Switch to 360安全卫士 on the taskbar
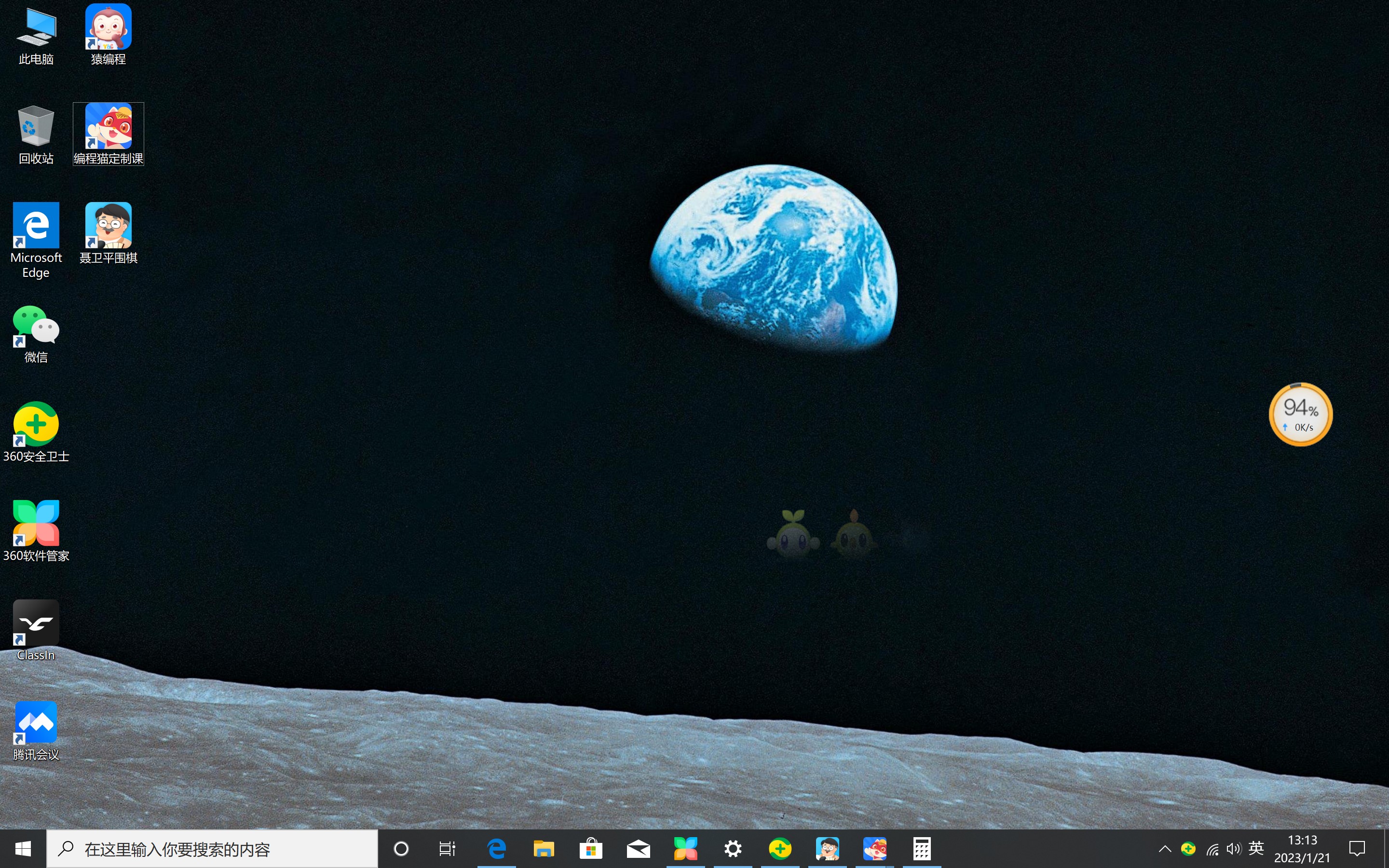 tap(780, 849)
